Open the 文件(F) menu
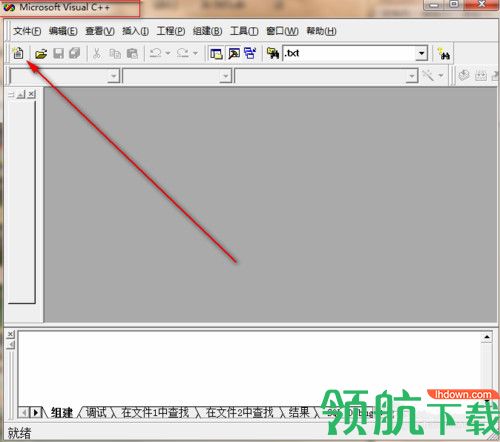The height and width of the screenshot is (442, 500). click(27, 31)
